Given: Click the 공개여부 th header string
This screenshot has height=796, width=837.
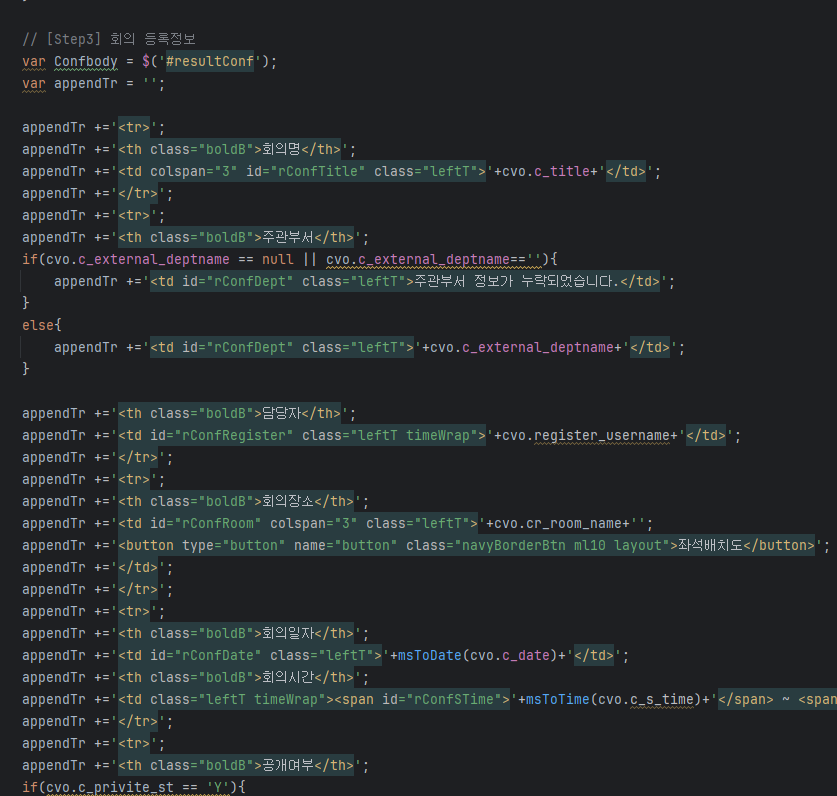Looking at the screenshot, I should (x=235, y=766).
